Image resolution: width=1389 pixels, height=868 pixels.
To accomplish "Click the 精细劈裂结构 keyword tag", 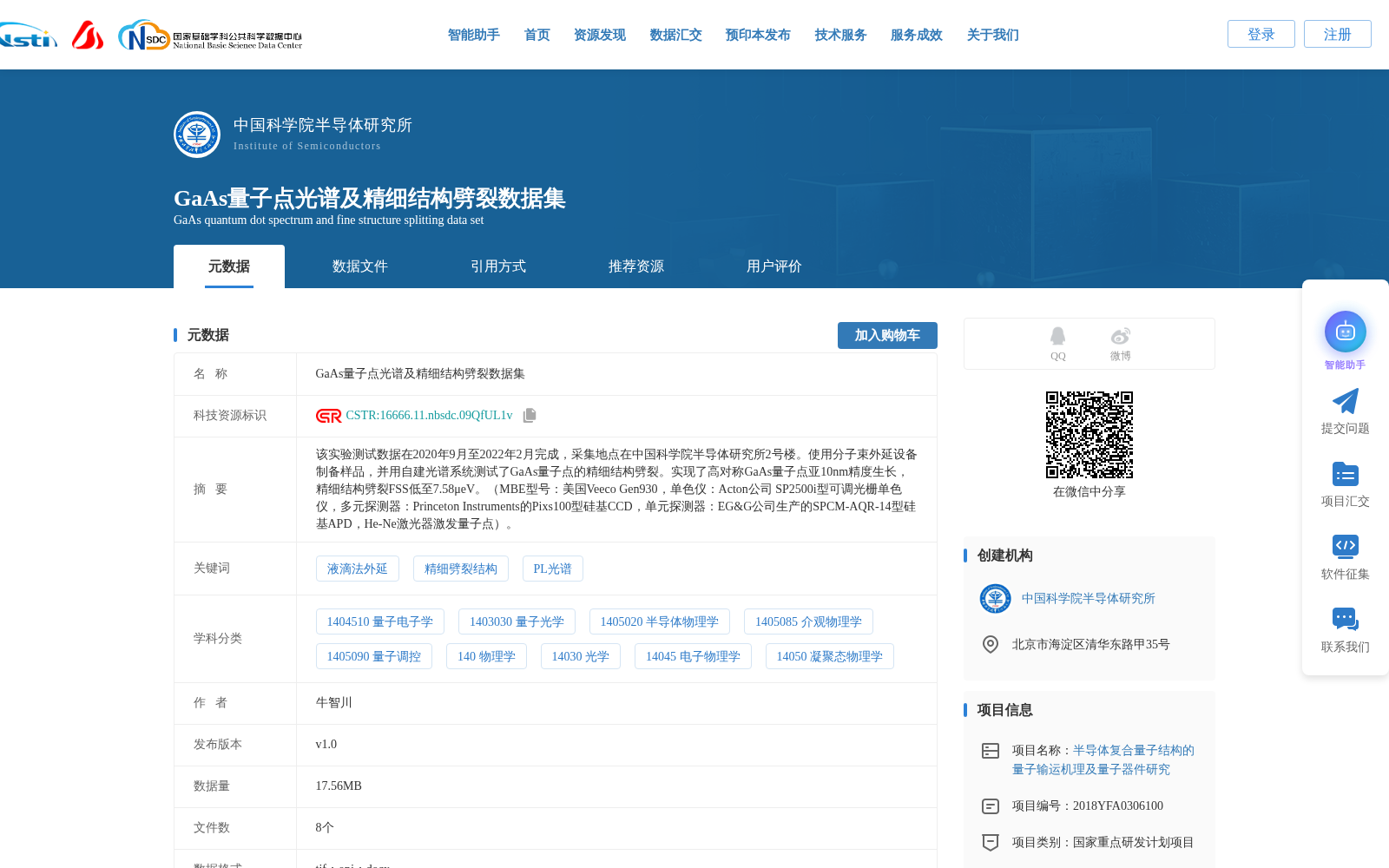I will 461,569.
